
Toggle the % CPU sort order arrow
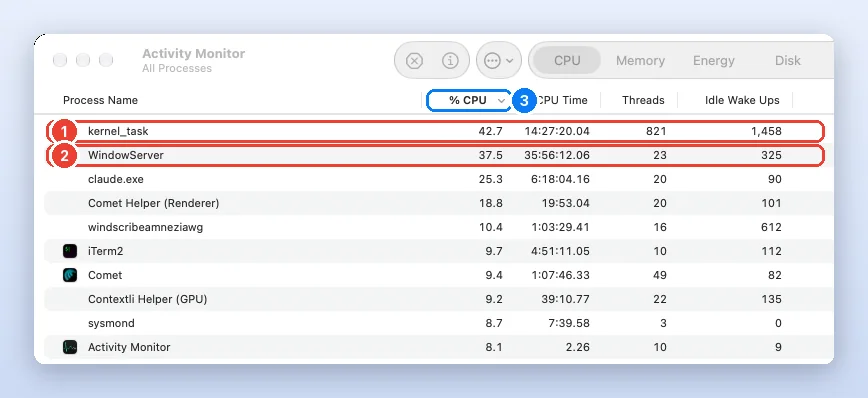(501, 101)
